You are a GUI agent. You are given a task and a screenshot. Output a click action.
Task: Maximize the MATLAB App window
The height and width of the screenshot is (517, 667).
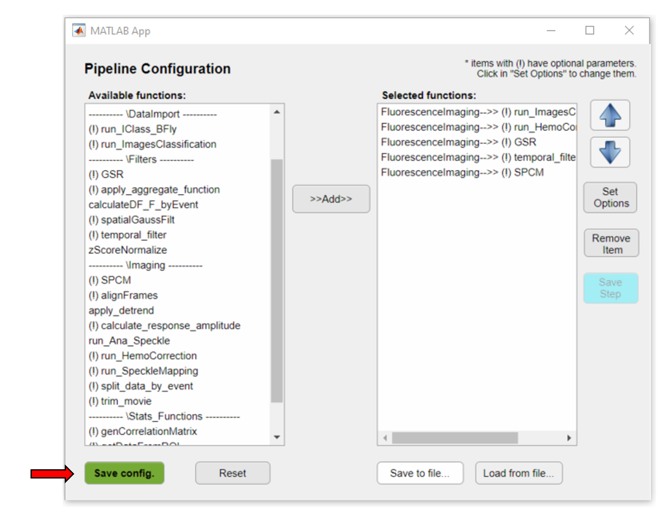589,31
